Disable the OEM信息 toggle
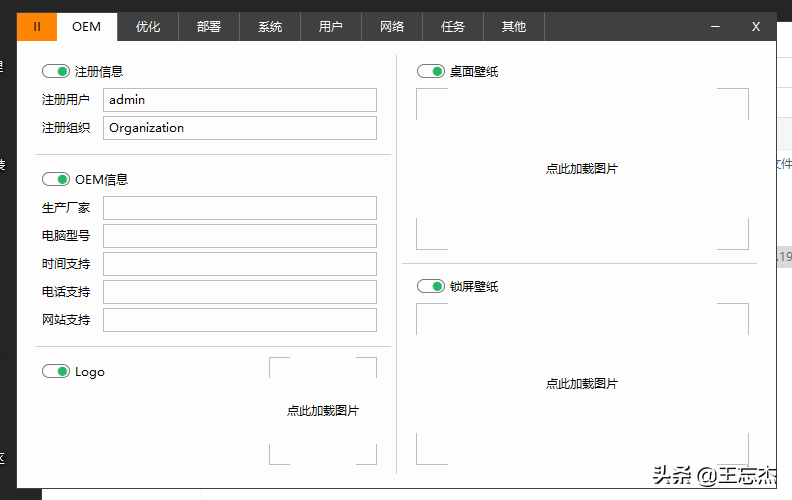The height and width of the screenshot is (500, 792). tap(56, 180)
